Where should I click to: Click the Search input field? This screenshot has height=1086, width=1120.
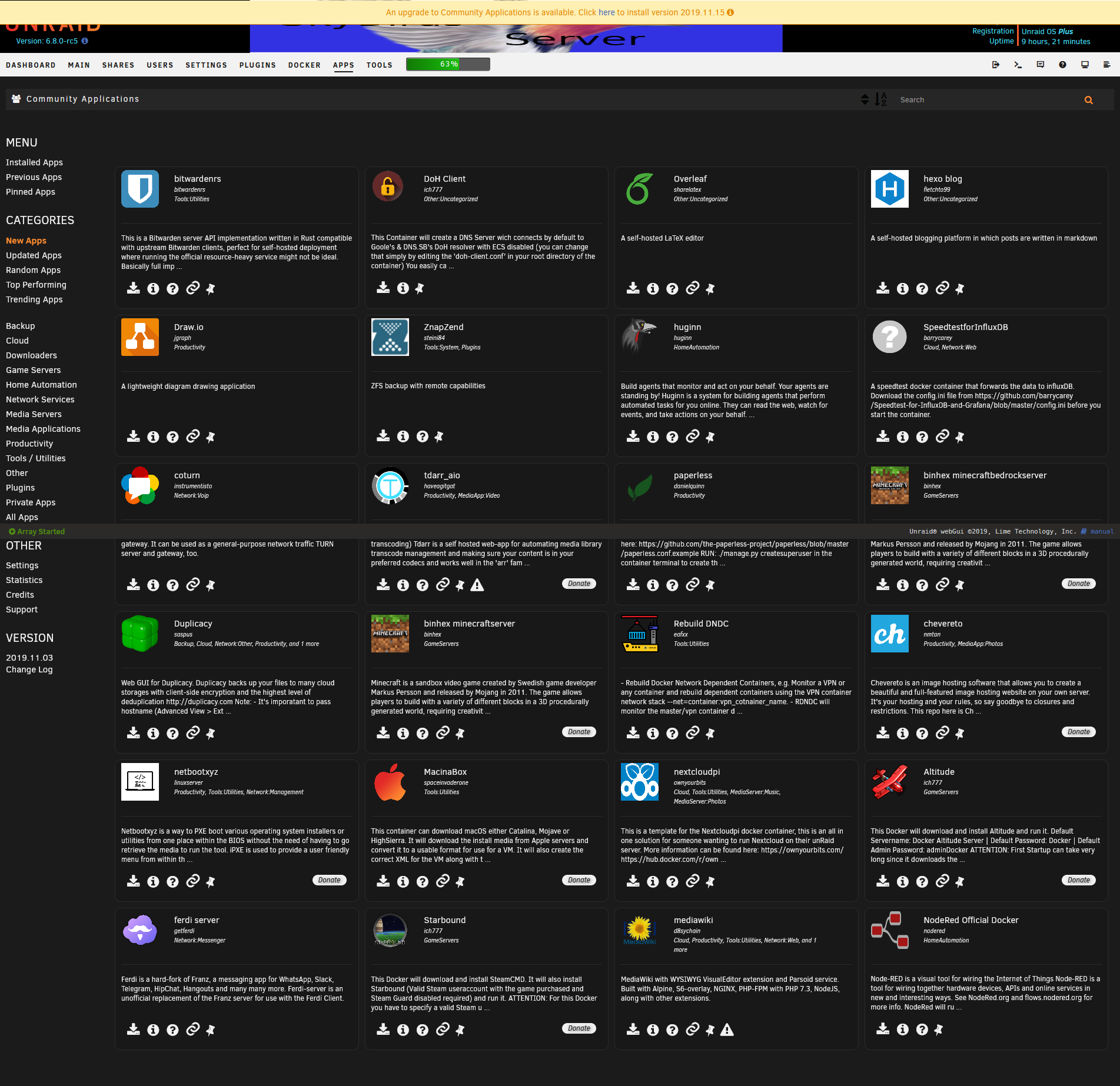click(989, 100)
